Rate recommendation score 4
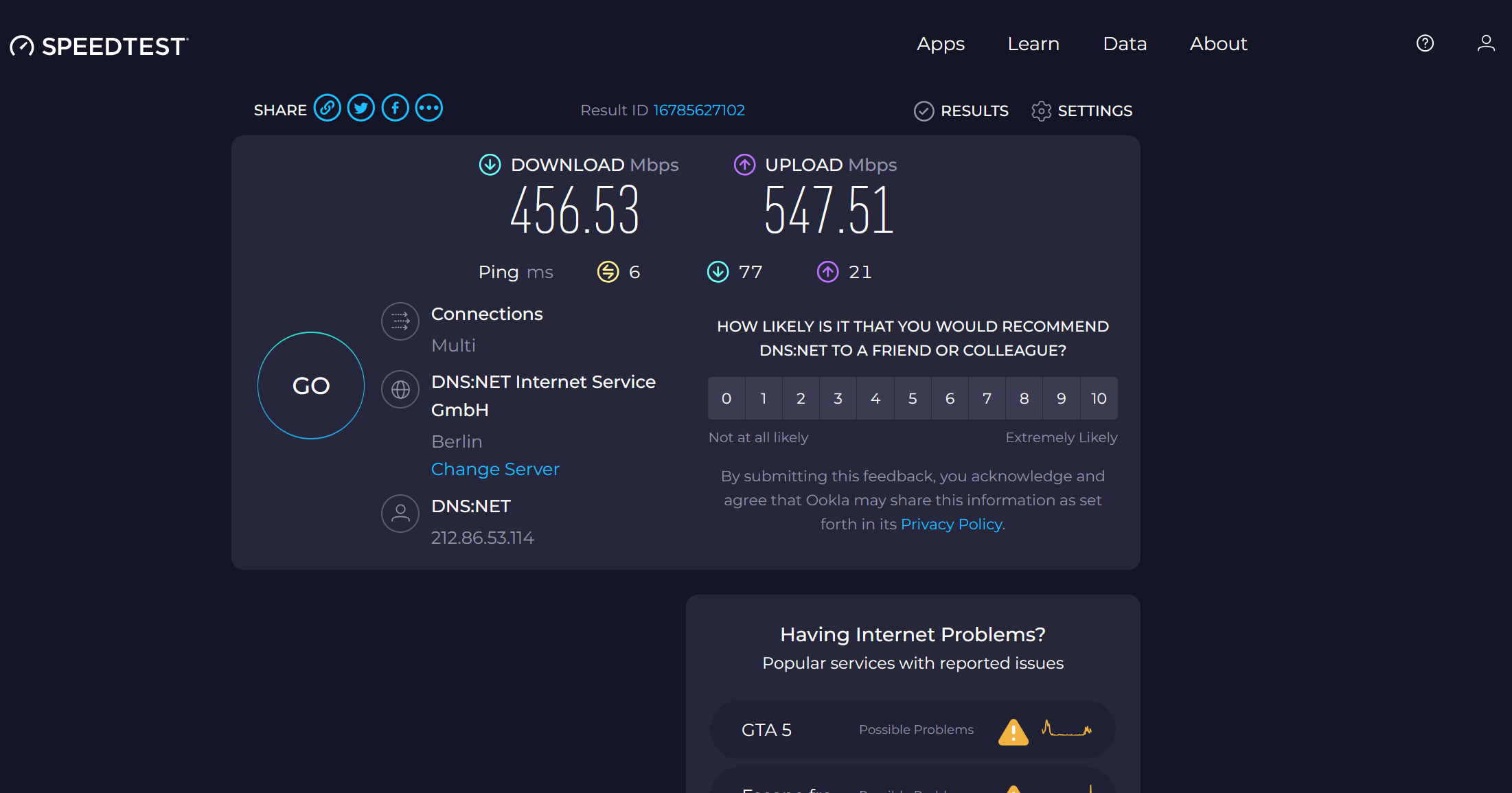This screenshot has height=793, width=1512. tap(875, 398)
